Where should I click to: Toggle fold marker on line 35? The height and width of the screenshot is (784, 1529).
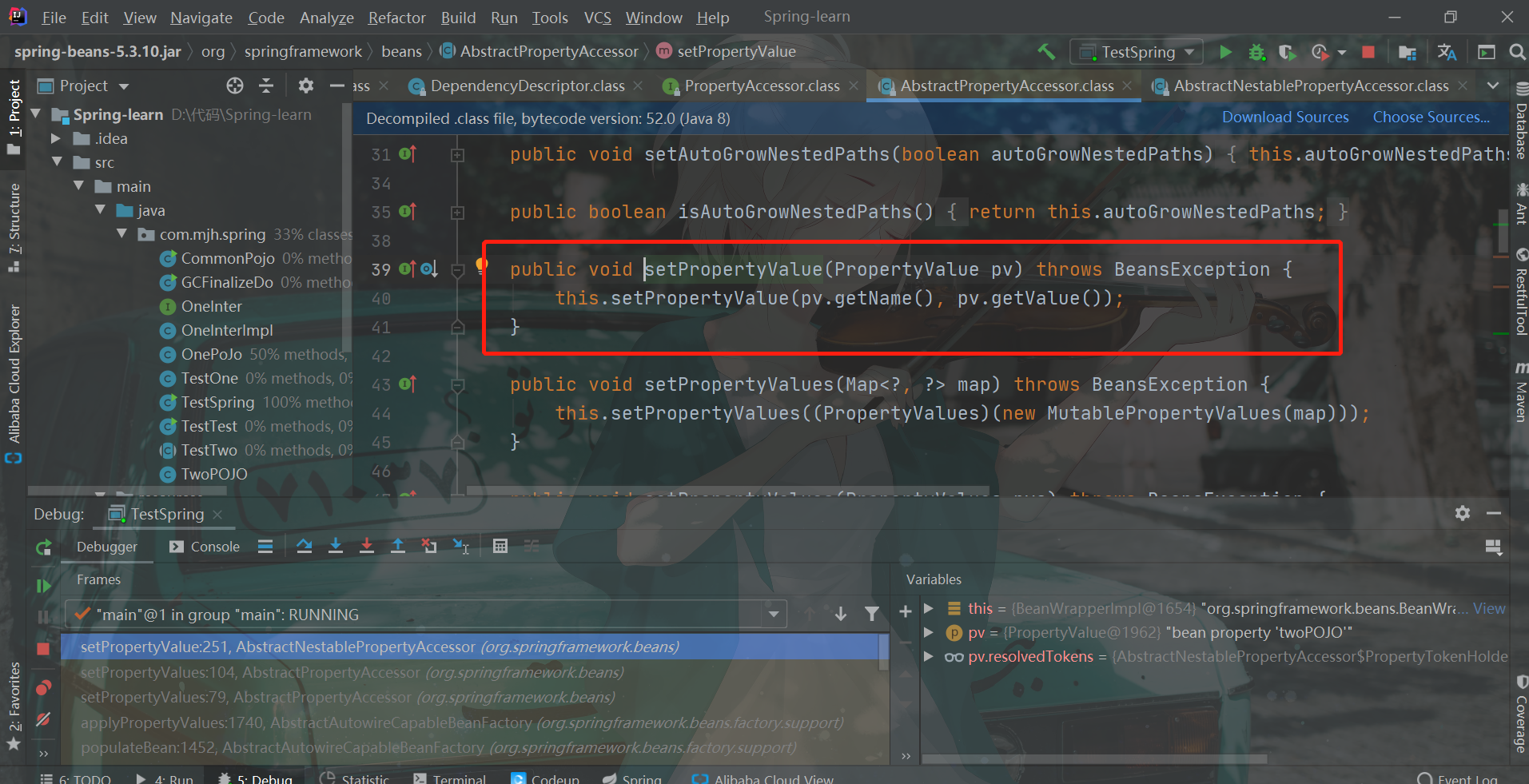[x=458, y=213]
